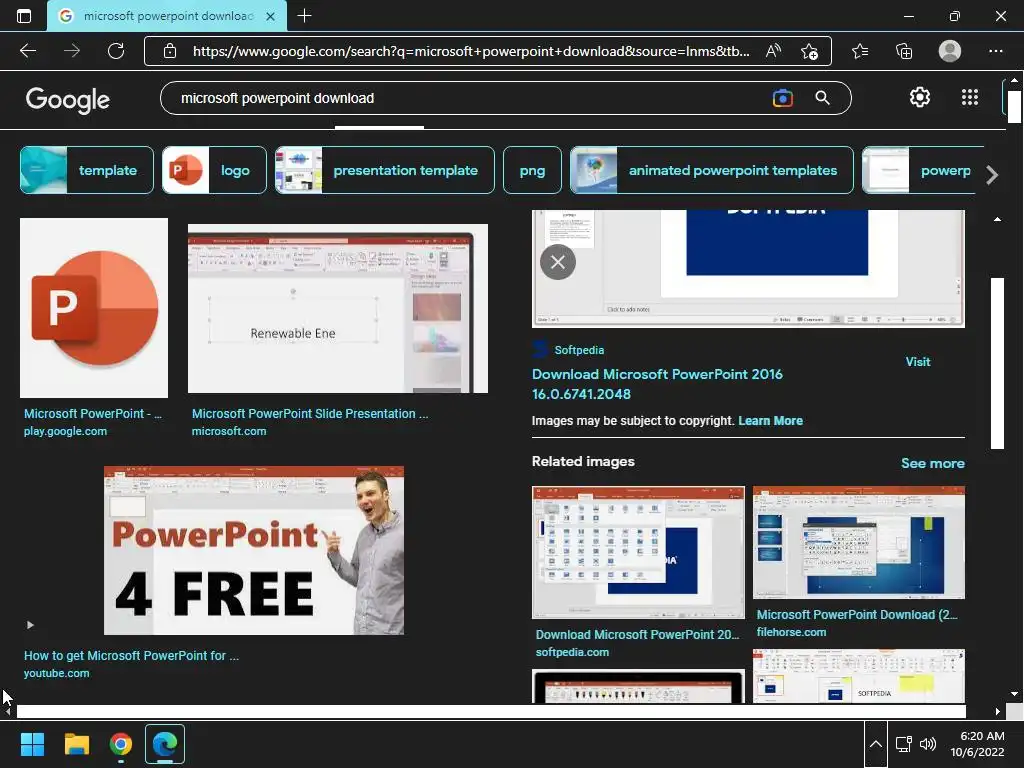Open the PowerPoint logo image result

(x=94, y=308)
